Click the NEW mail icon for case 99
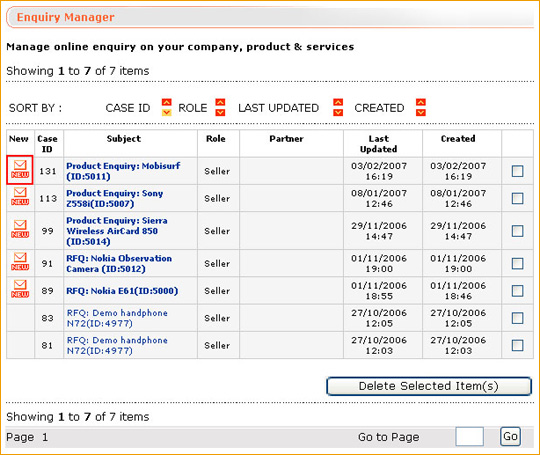Screen dimensions: 540x455 point(20,229)
